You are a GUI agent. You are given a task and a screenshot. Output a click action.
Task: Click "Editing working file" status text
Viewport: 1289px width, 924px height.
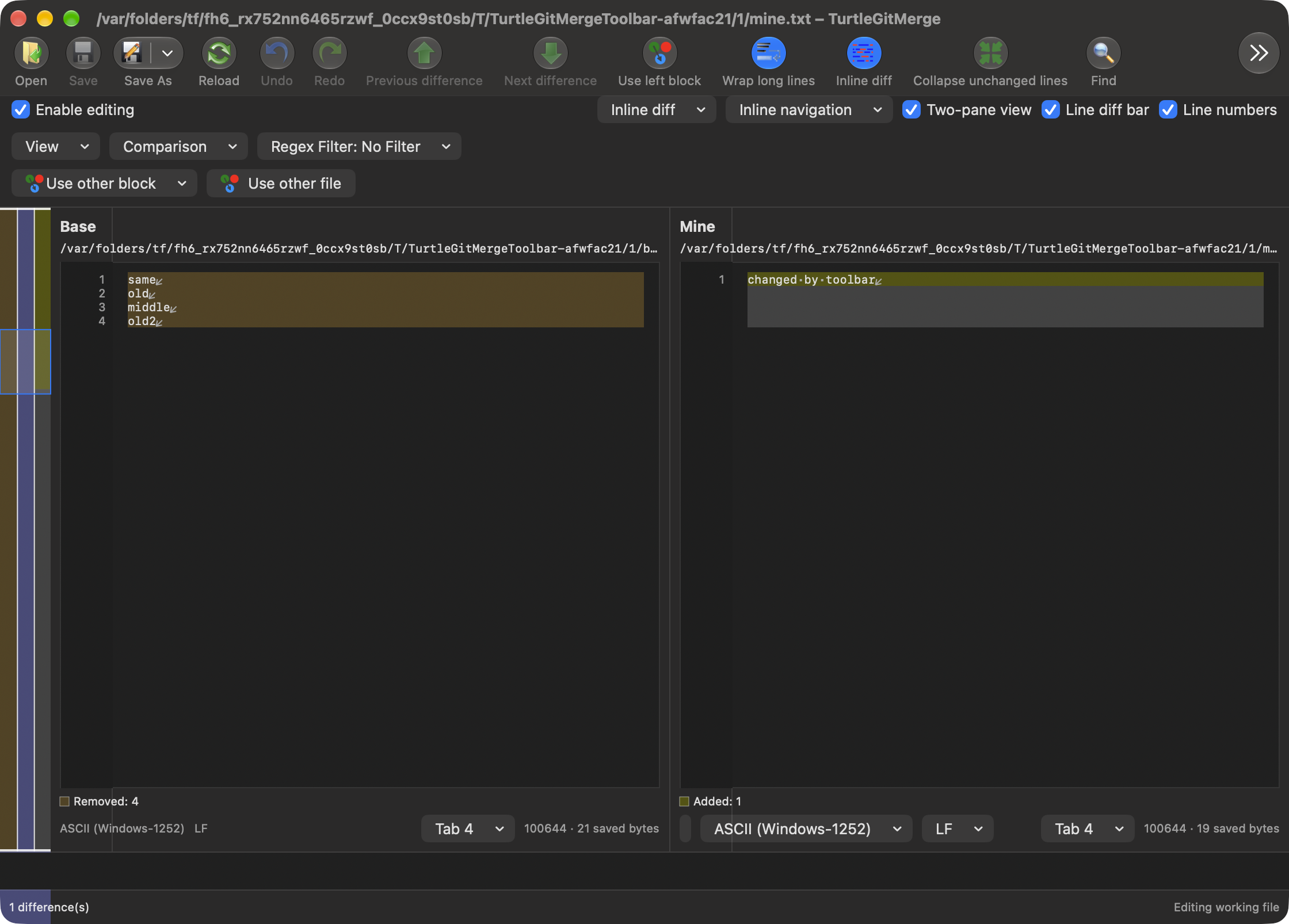[1226, 907]
